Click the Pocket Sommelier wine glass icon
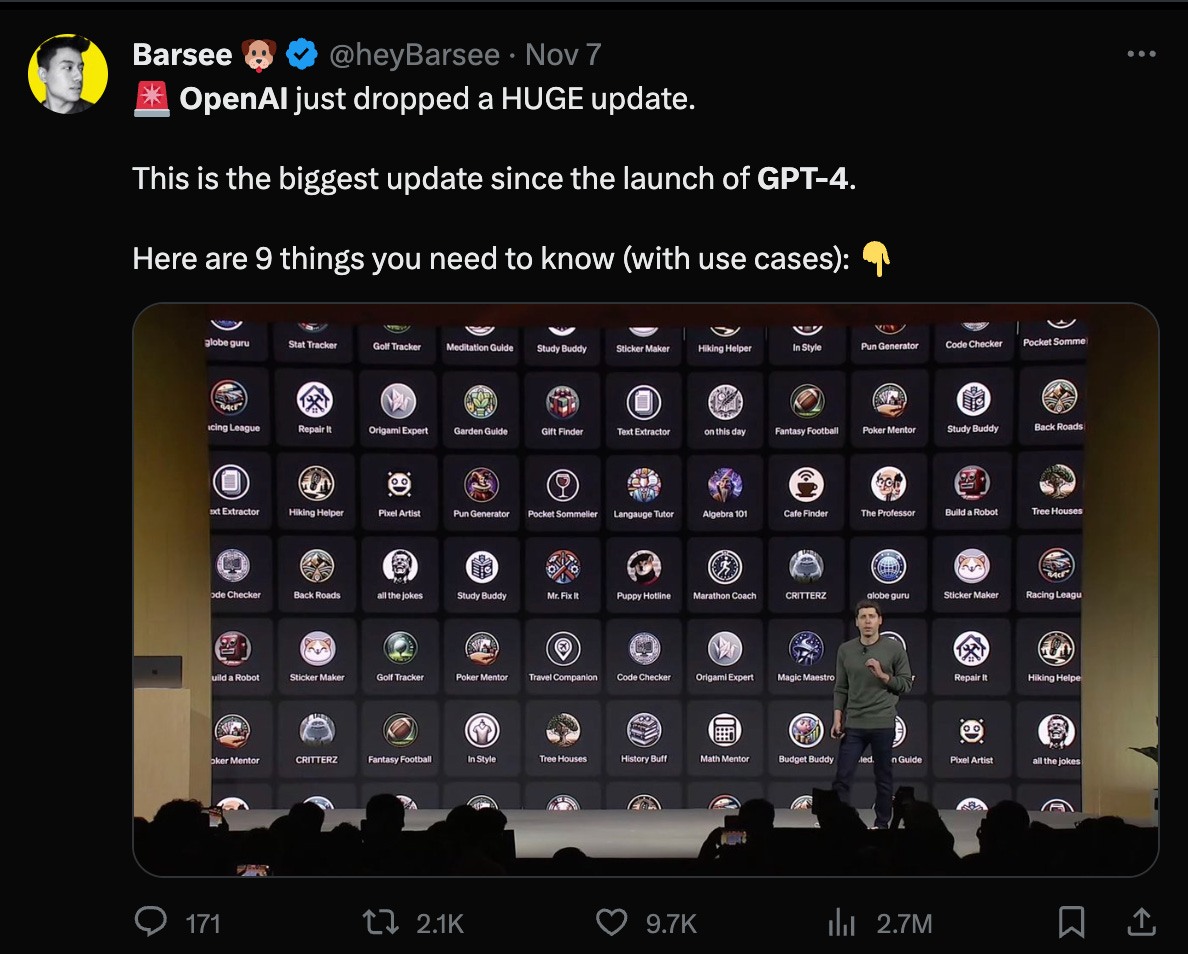The image size is (1188, 954). click(563, 485)
